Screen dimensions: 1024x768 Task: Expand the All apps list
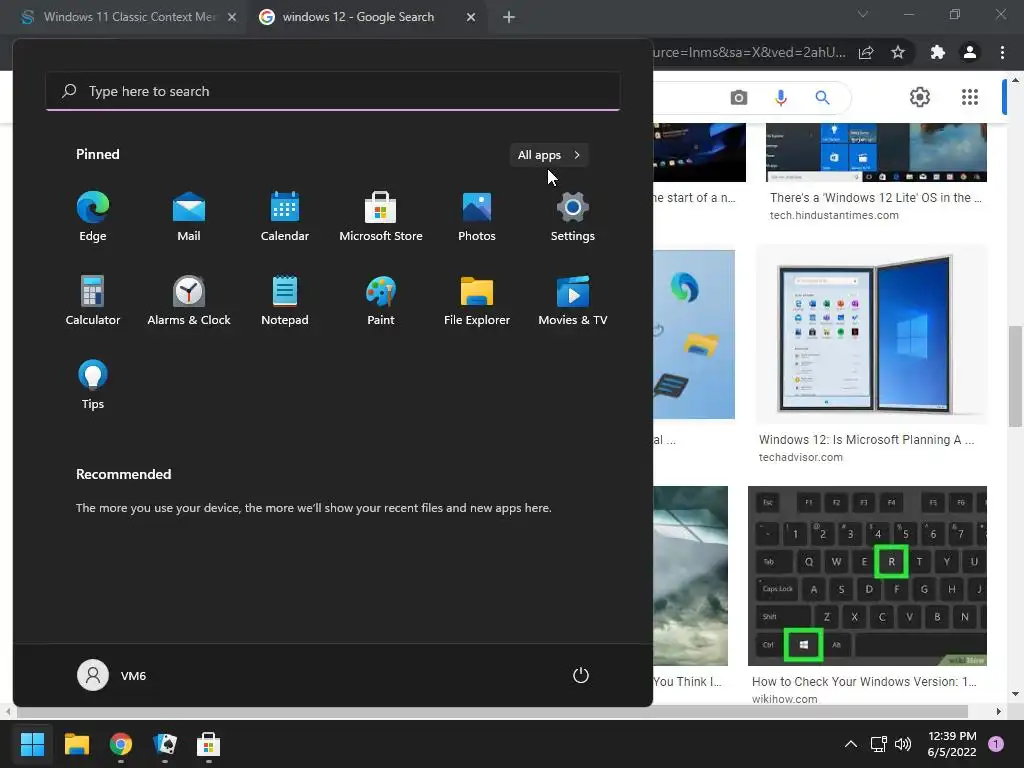549,155
